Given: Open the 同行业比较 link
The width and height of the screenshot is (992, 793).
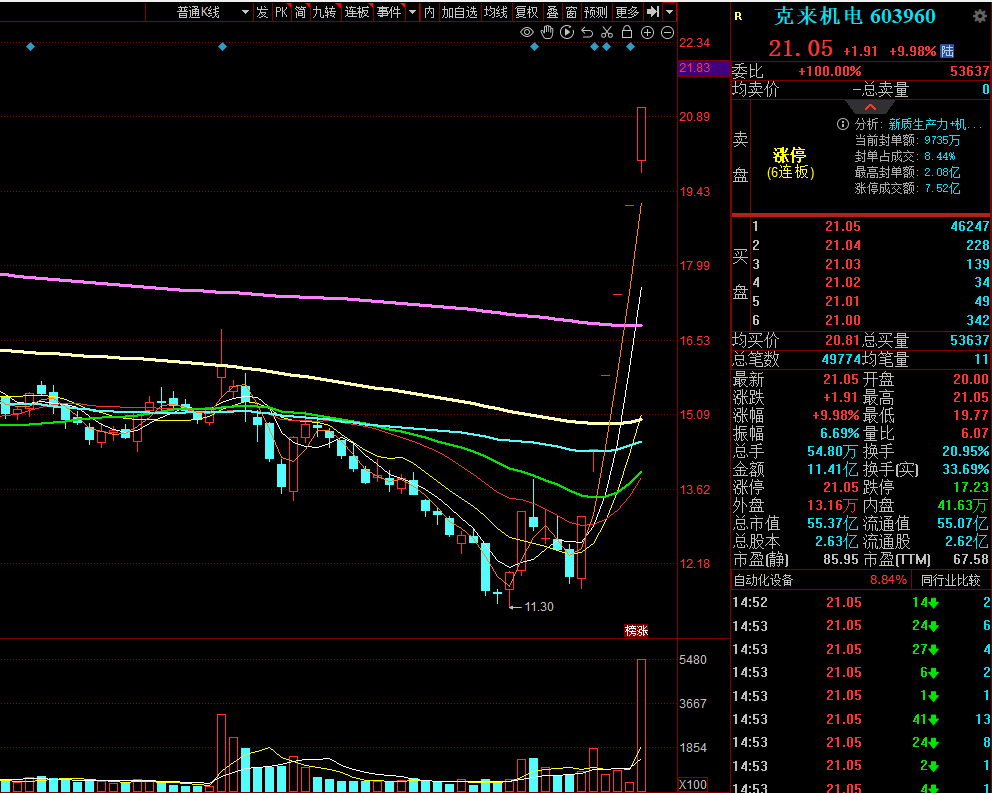Looking at the screenshot, I should (950, 580).
